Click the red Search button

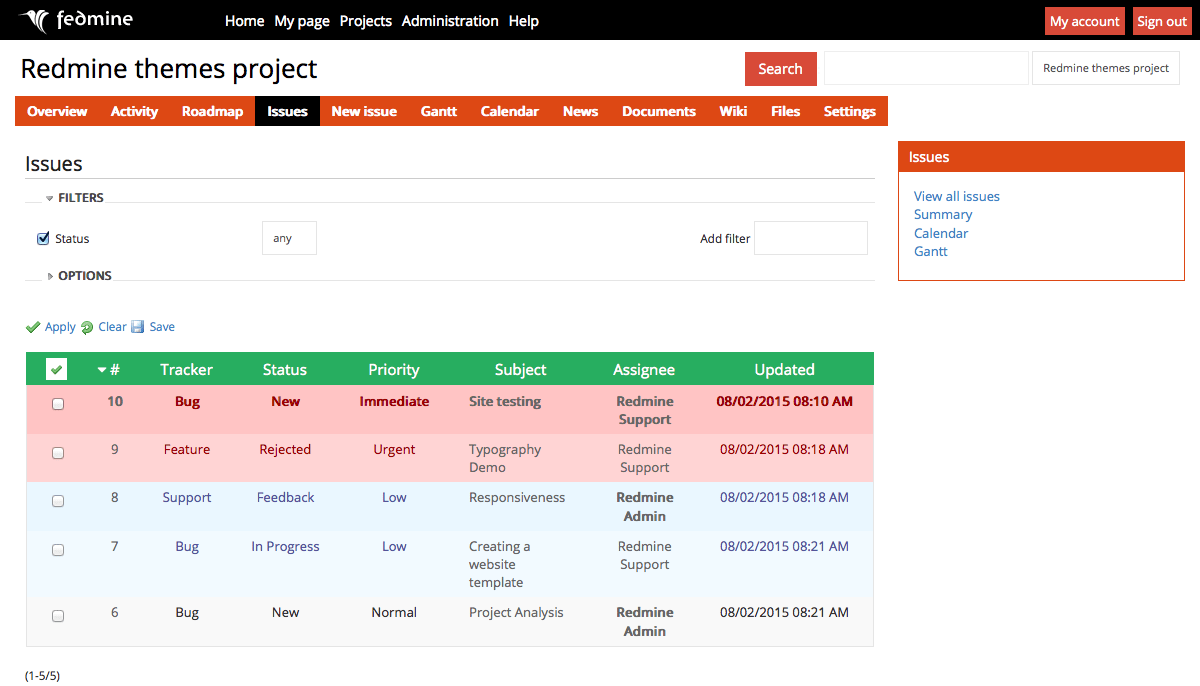(780, 69)
